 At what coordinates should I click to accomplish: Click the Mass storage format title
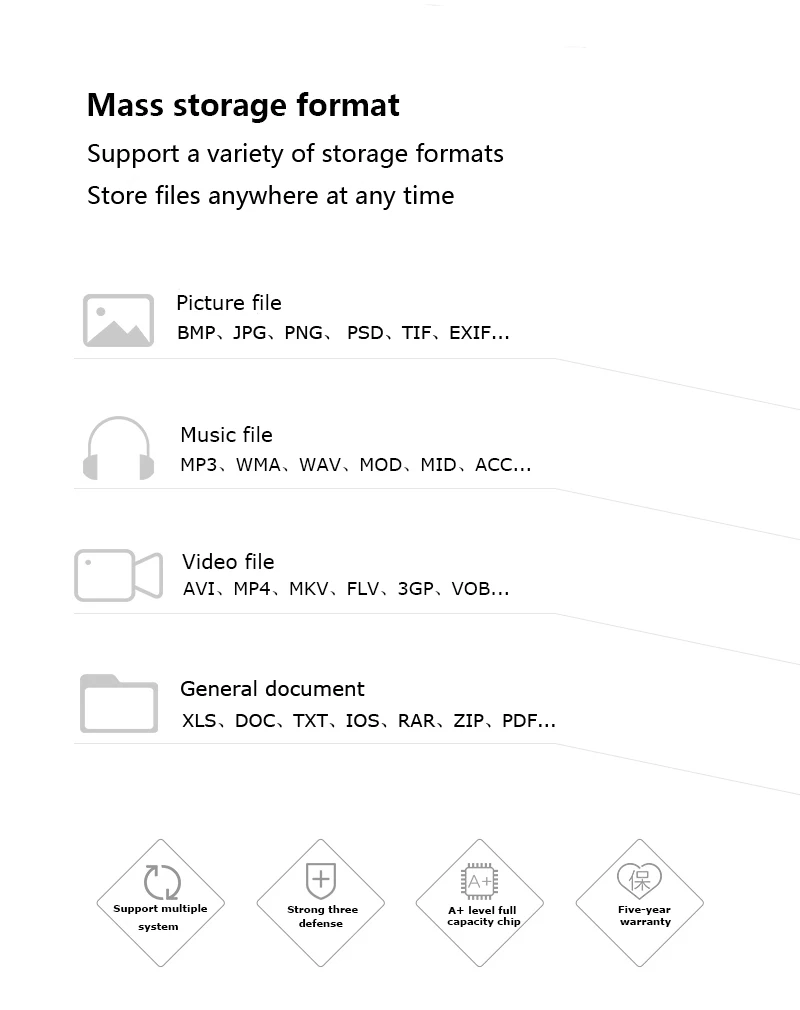coord(243,105)
